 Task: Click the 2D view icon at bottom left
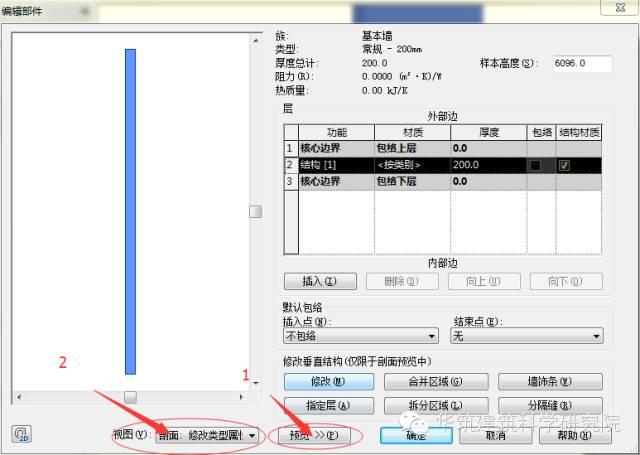[20, 435]
